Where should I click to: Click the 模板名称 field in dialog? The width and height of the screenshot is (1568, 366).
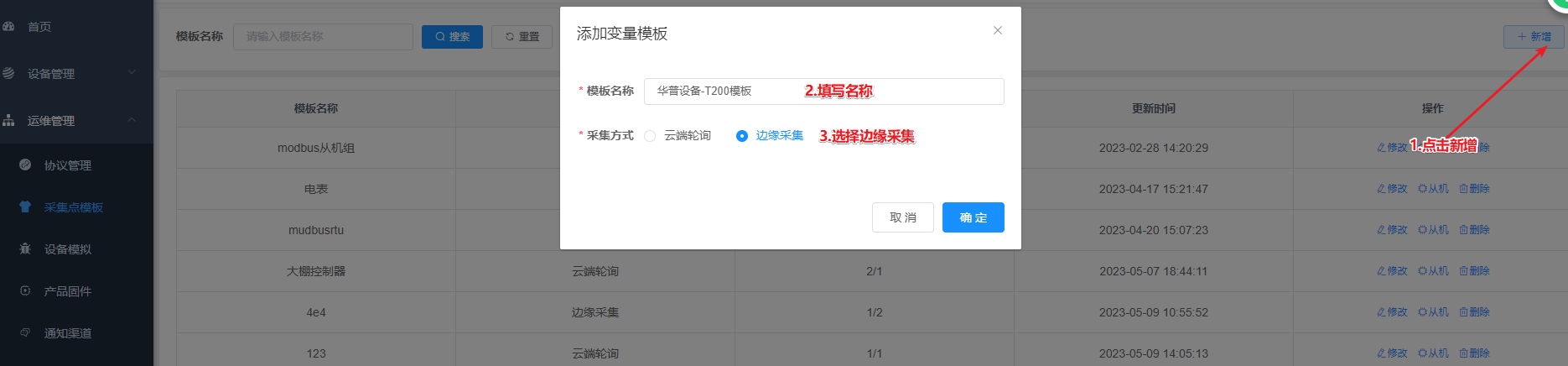823,91
